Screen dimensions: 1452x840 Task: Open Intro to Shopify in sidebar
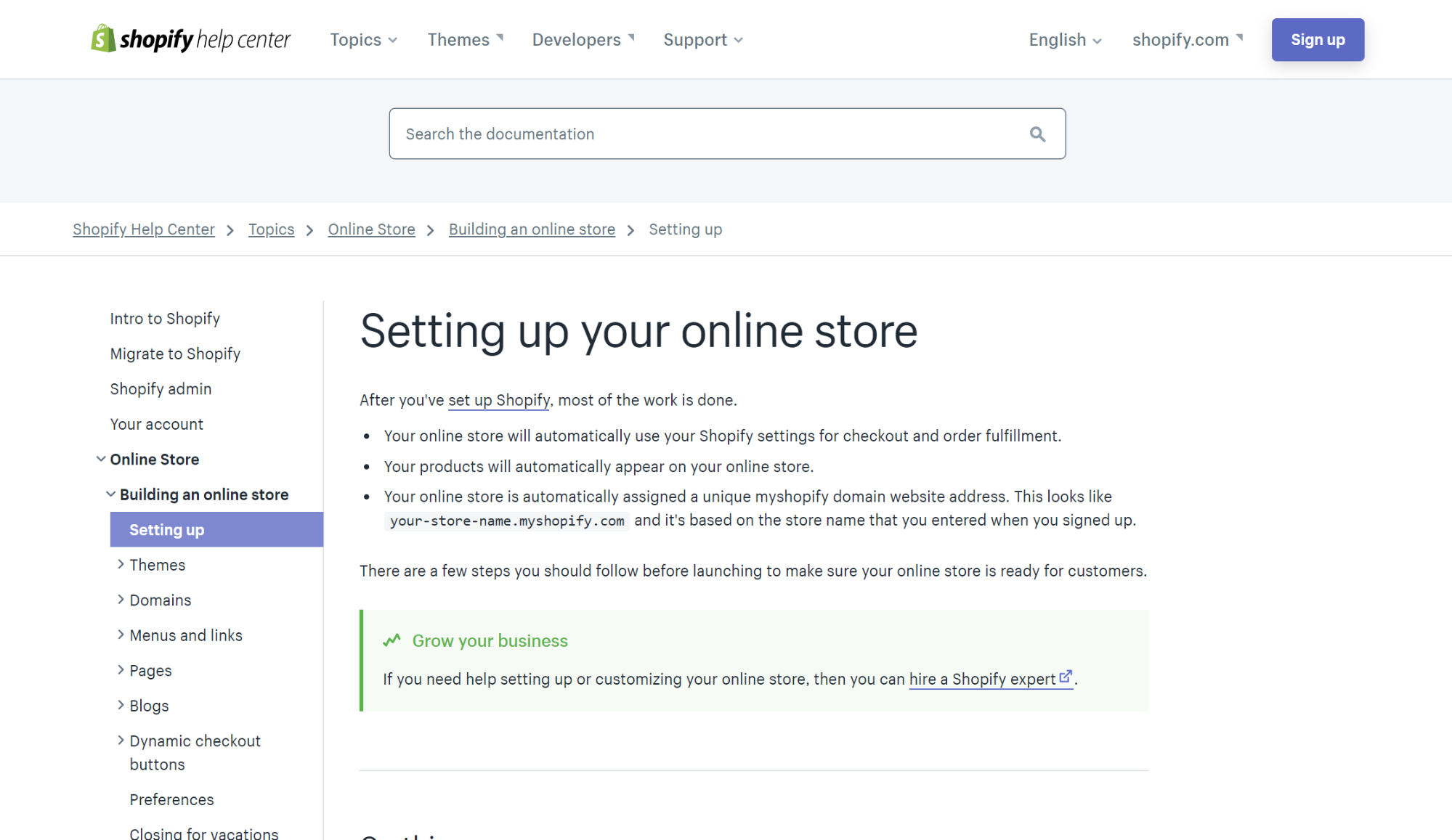pos(165,319)
